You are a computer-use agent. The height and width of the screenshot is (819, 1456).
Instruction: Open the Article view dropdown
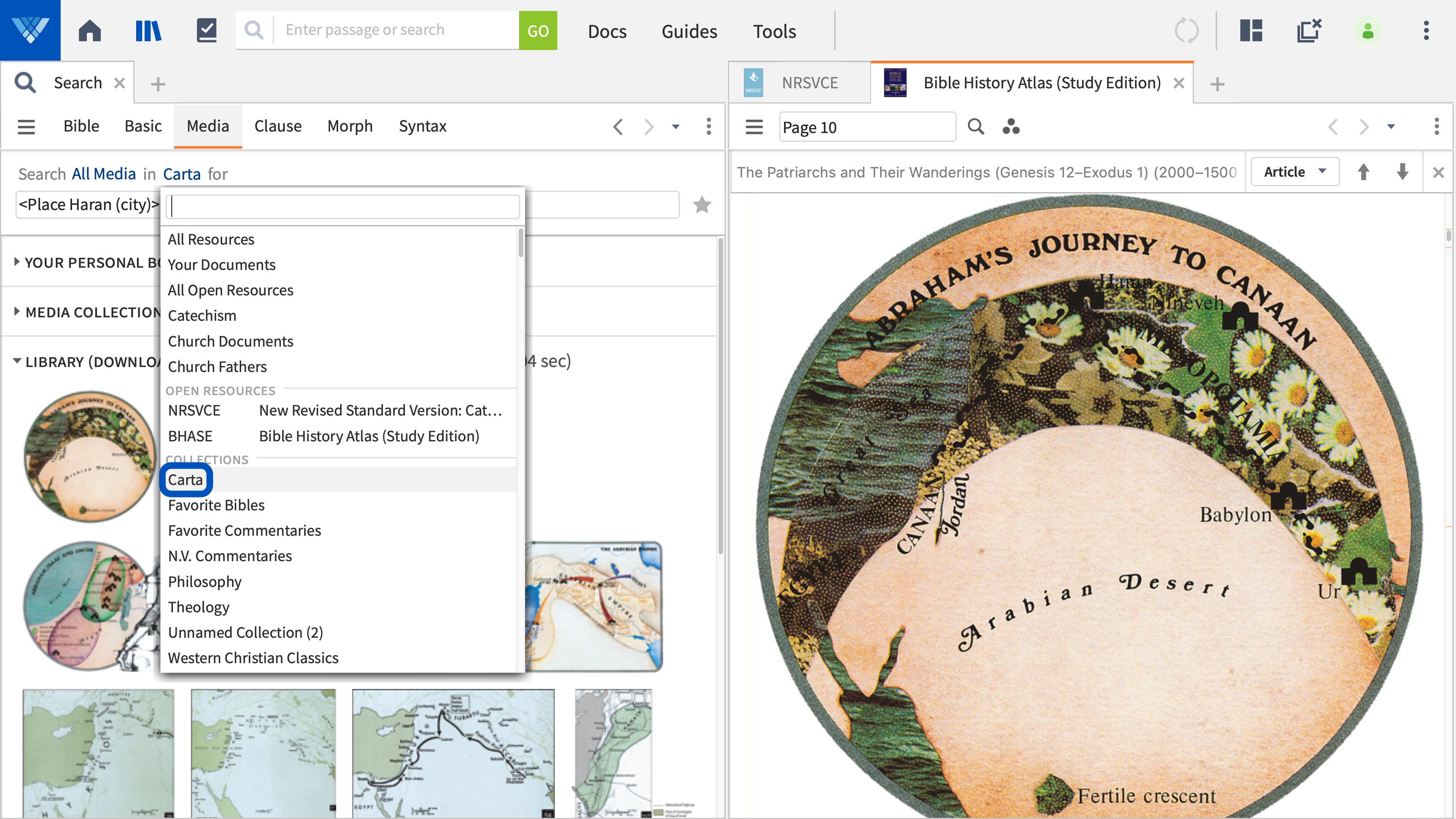1294,171
